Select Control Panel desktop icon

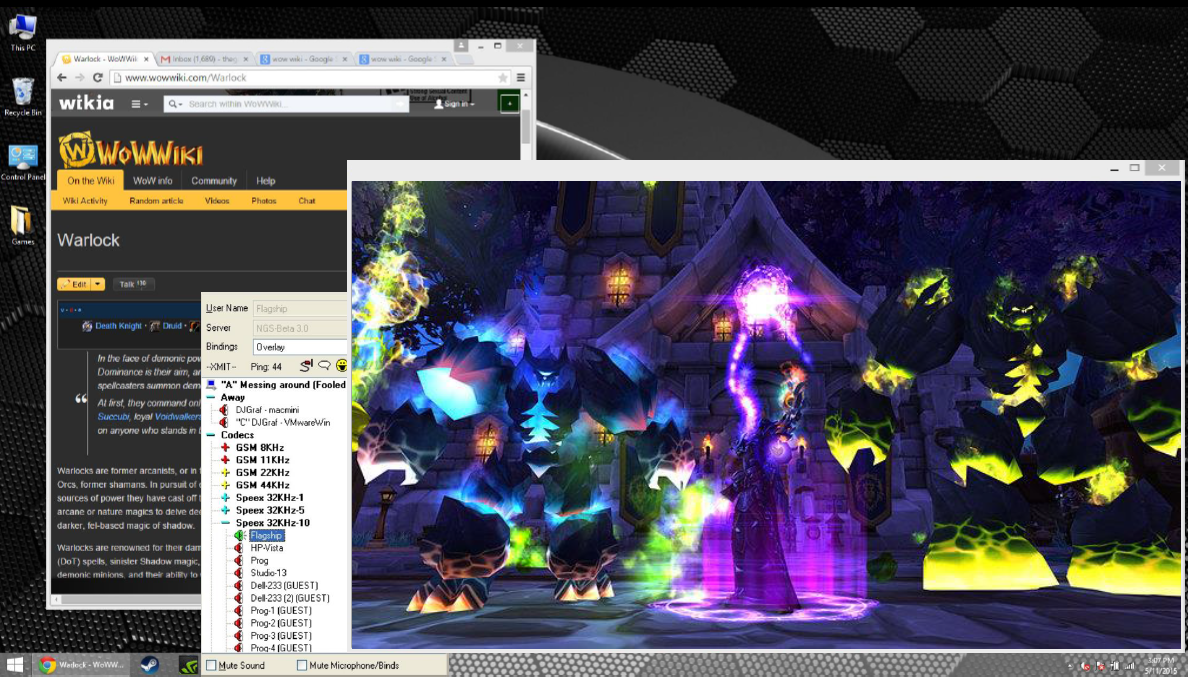click(x=23, y=161)
